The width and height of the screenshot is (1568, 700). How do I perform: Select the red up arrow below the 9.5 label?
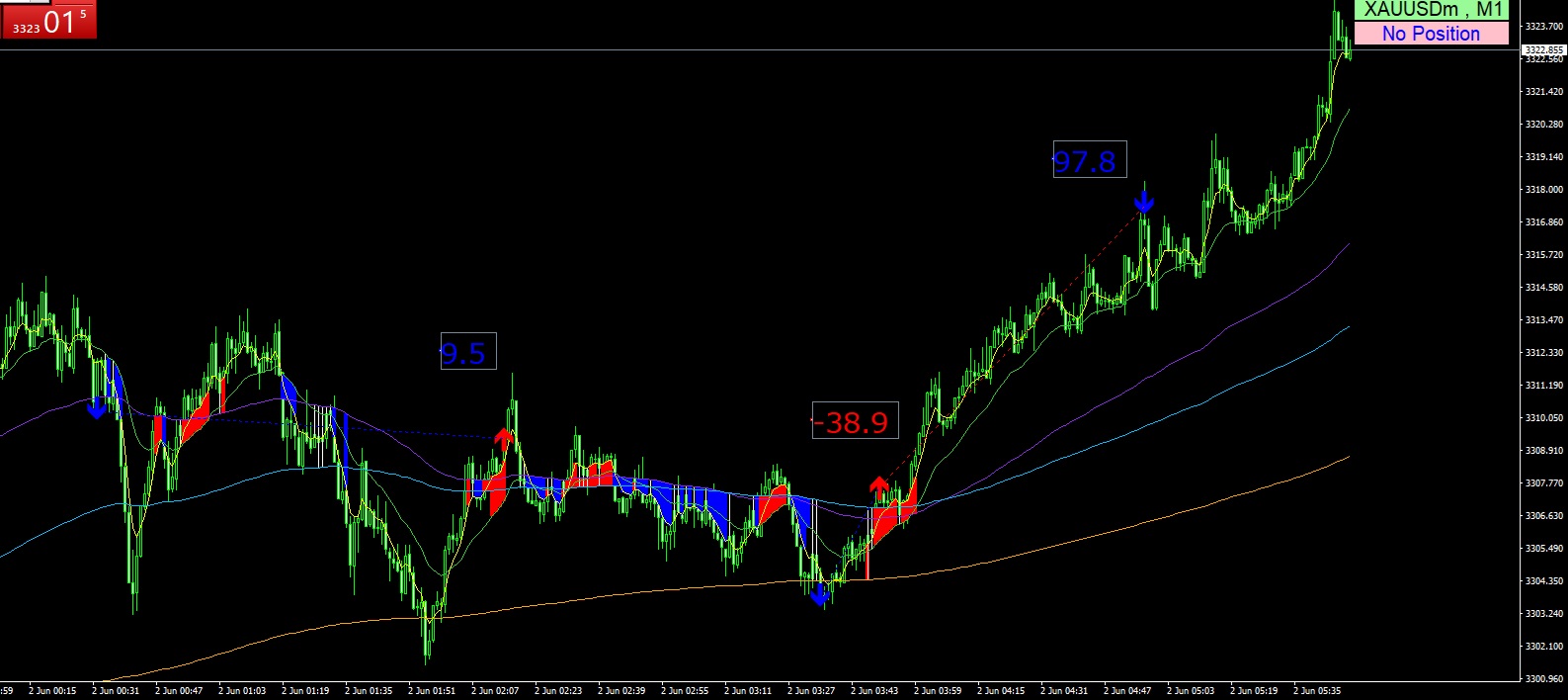click(x=504, y=438)
